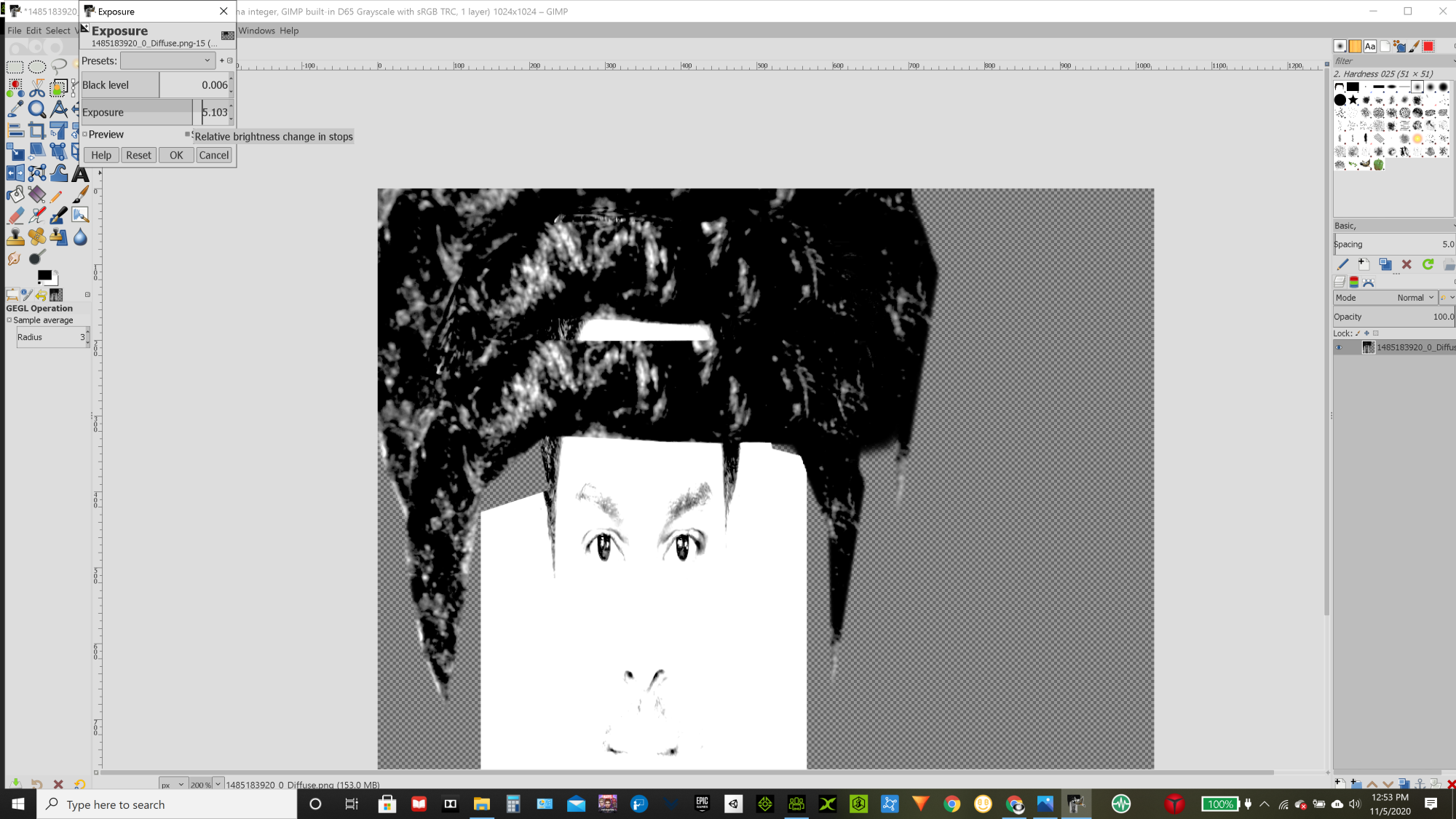
Task: Select the Bucket Fill tool
Action: (15, 194)
